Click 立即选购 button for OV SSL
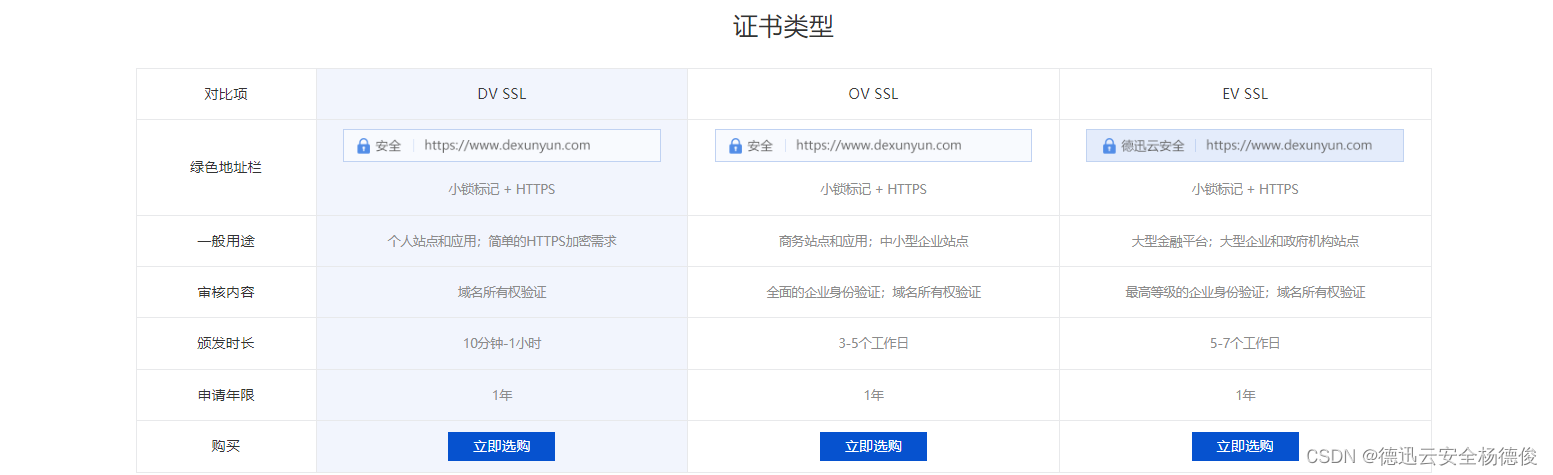This screenshot has width=1553, height=475. pyautogui.click(x=873, y=446)
